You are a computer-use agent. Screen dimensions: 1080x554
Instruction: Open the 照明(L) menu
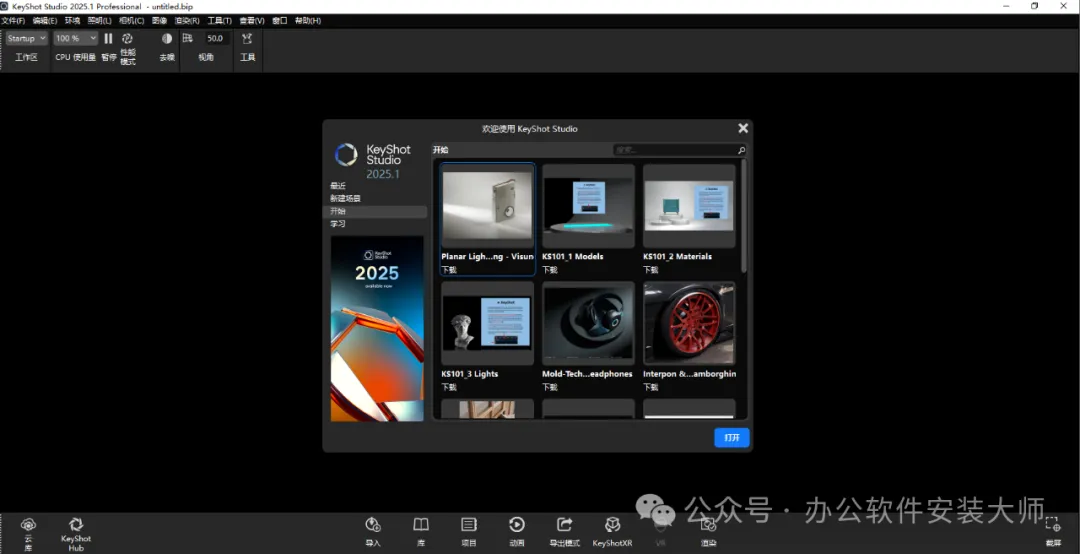click(x=99, y=21)
